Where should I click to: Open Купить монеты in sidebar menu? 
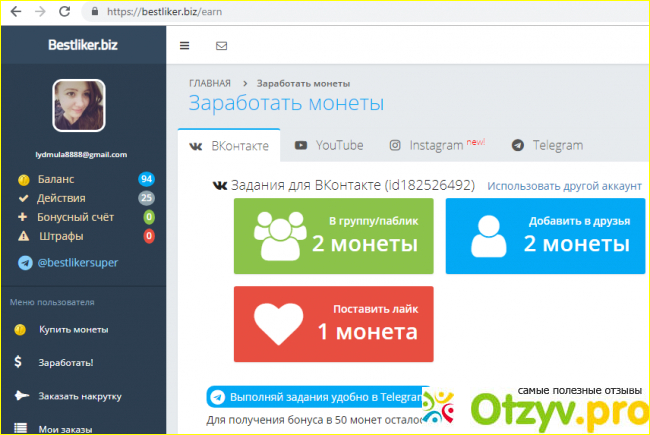tap(73, 329)
